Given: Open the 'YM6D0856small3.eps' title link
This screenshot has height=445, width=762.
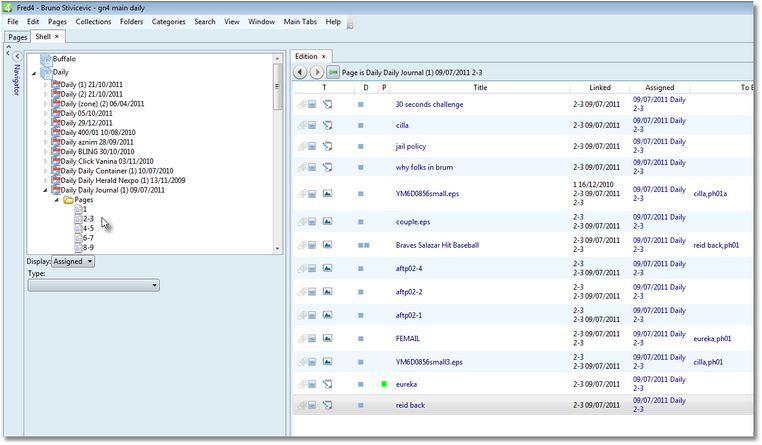Looking at the screenshot, I should click(x=429, y=362).
